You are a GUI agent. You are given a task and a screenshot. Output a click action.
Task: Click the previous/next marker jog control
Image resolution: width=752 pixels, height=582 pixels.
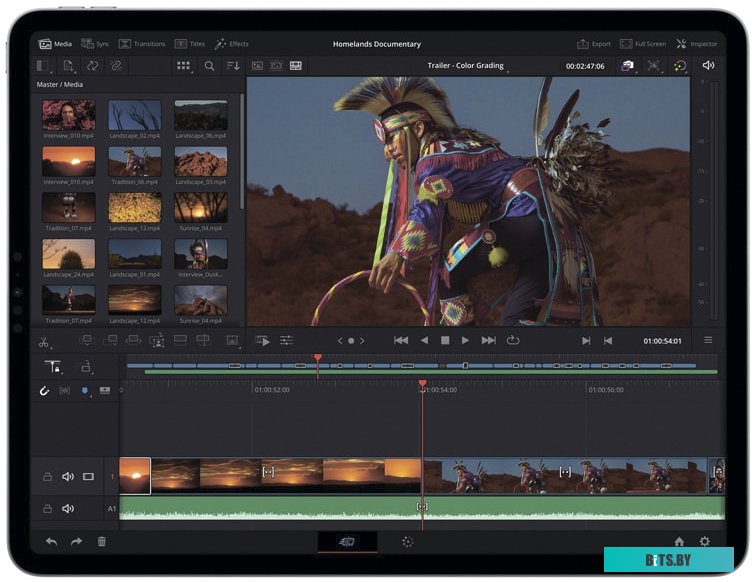click(x=351, y=341)
